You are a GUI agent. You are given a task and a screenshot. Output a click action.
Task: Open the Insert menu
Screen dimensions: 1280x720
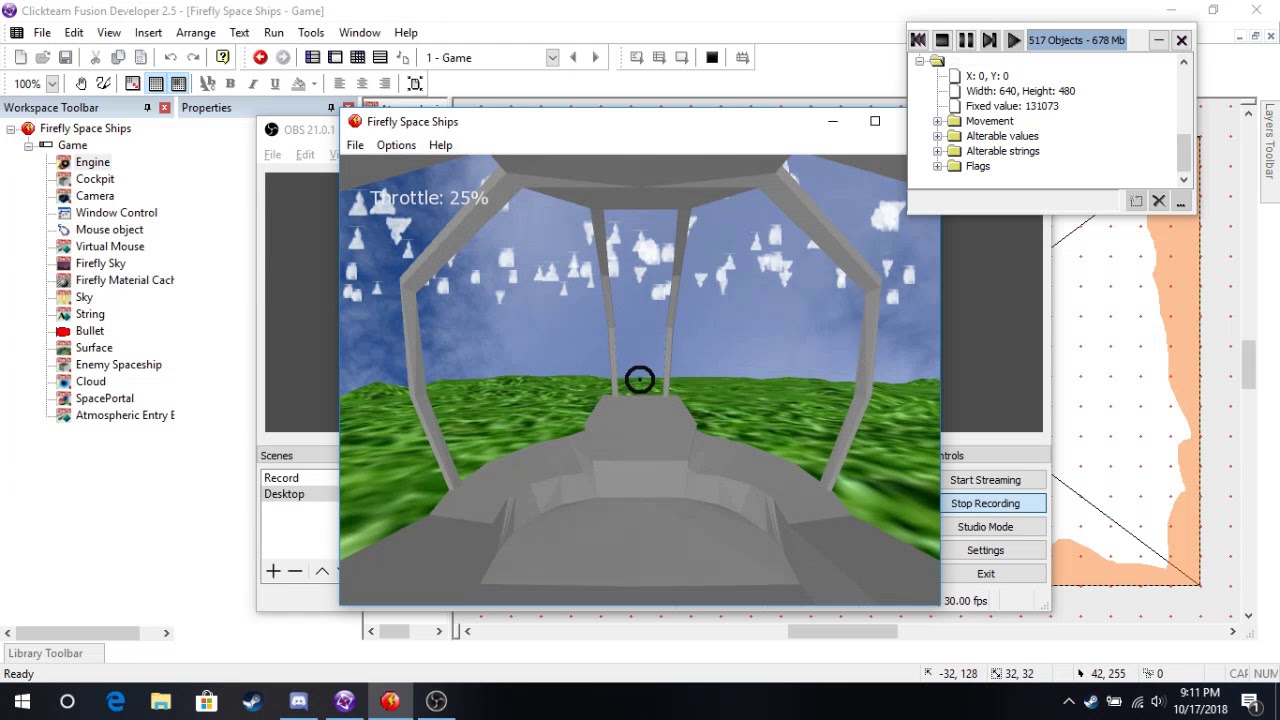[x=148, y=33]
